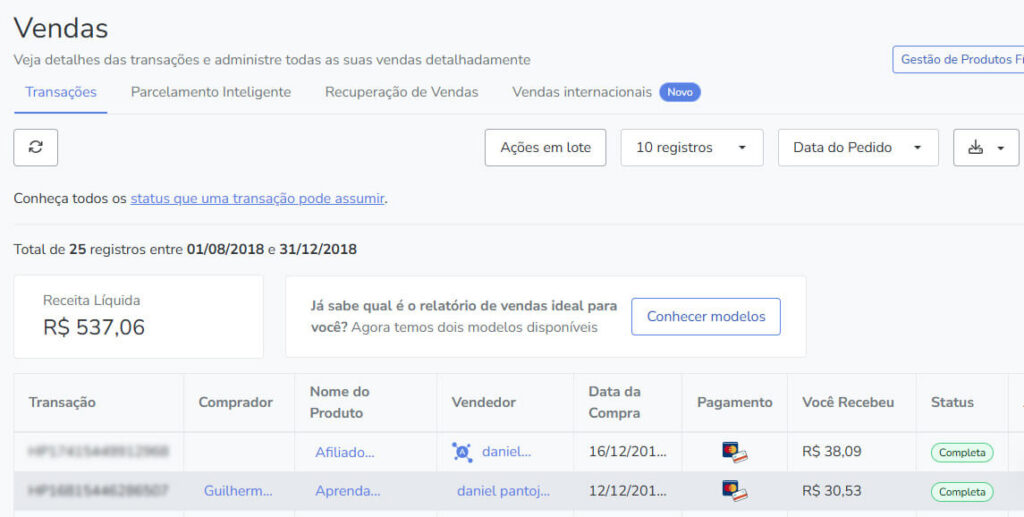Image resolution: width=1024 pixels, height=517 pixels.
Task: Click the Conhecer modelos button
Action: point(706,317)
